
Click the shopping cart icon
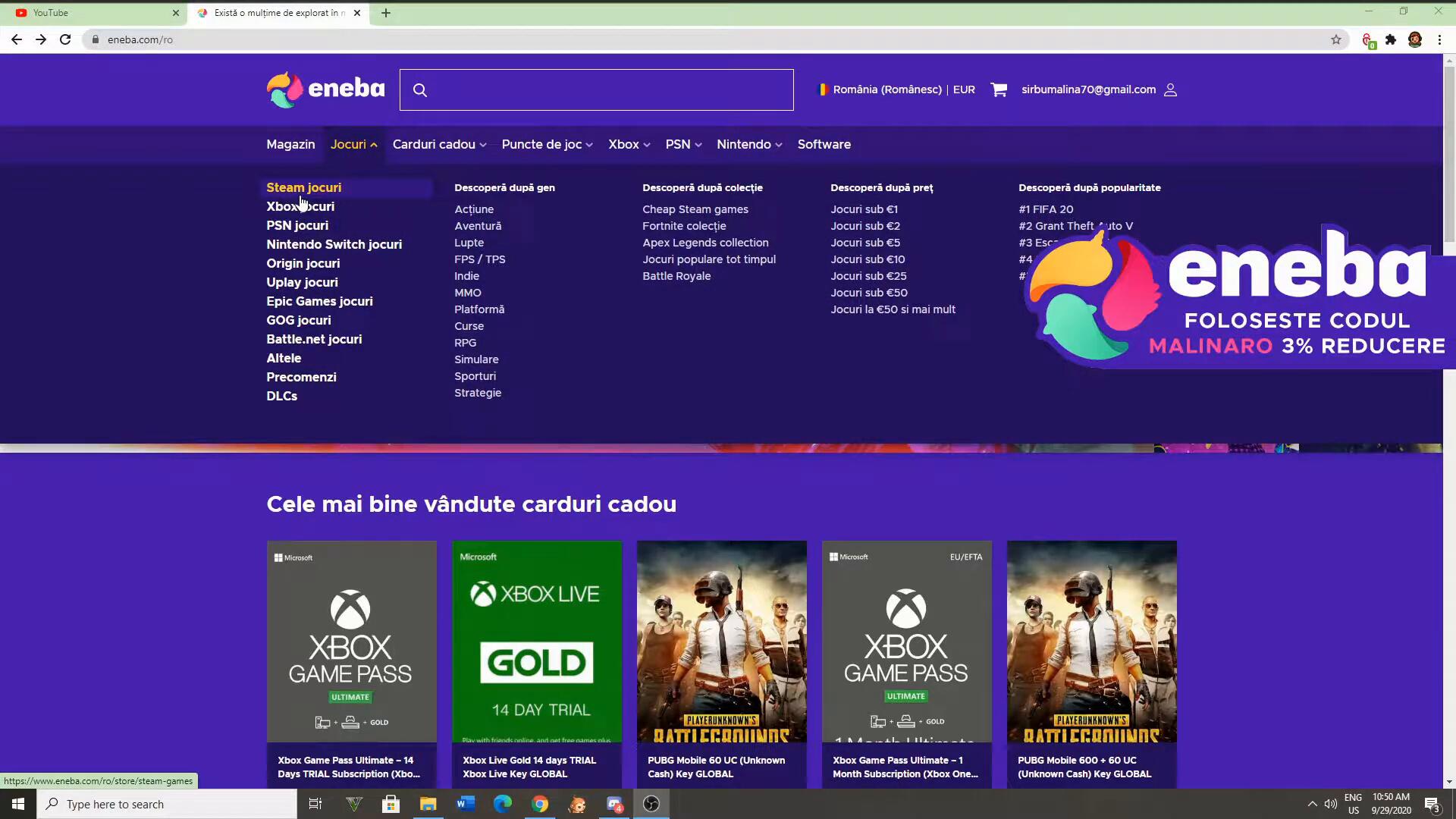(999, 89)
